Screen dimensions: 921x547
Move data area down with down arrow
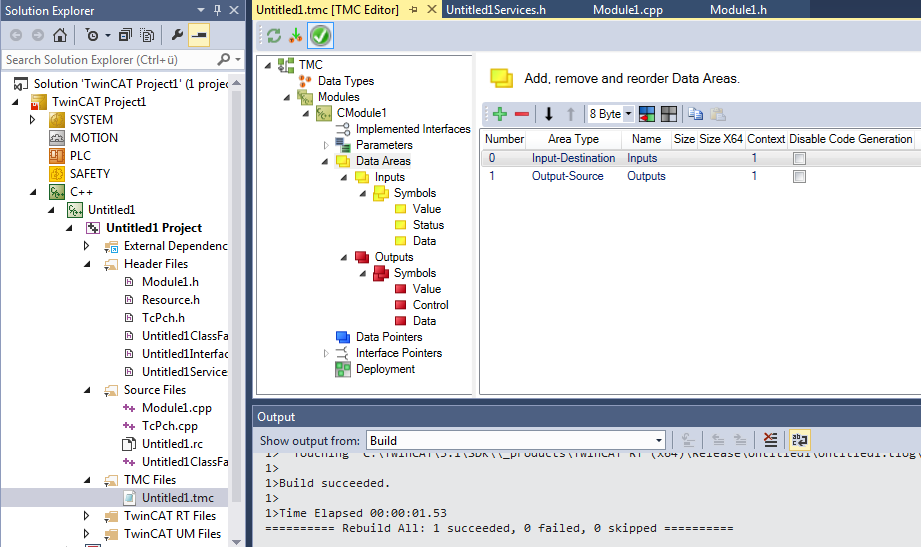pos(549,114)
